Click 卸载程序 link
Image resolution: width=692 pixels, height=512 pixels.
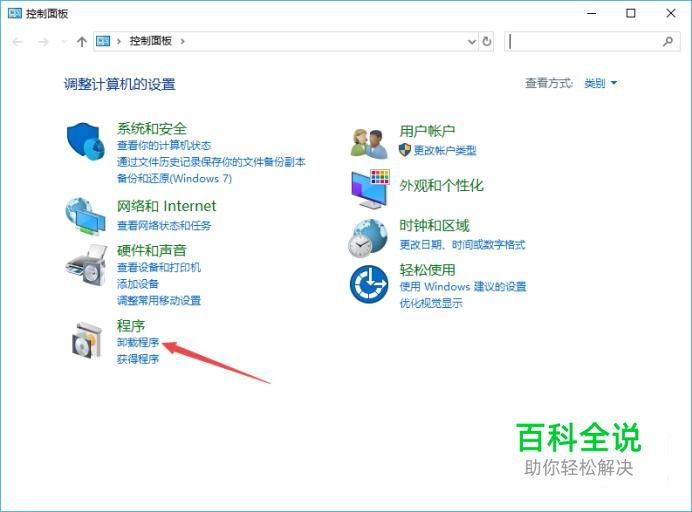[138, 342]
